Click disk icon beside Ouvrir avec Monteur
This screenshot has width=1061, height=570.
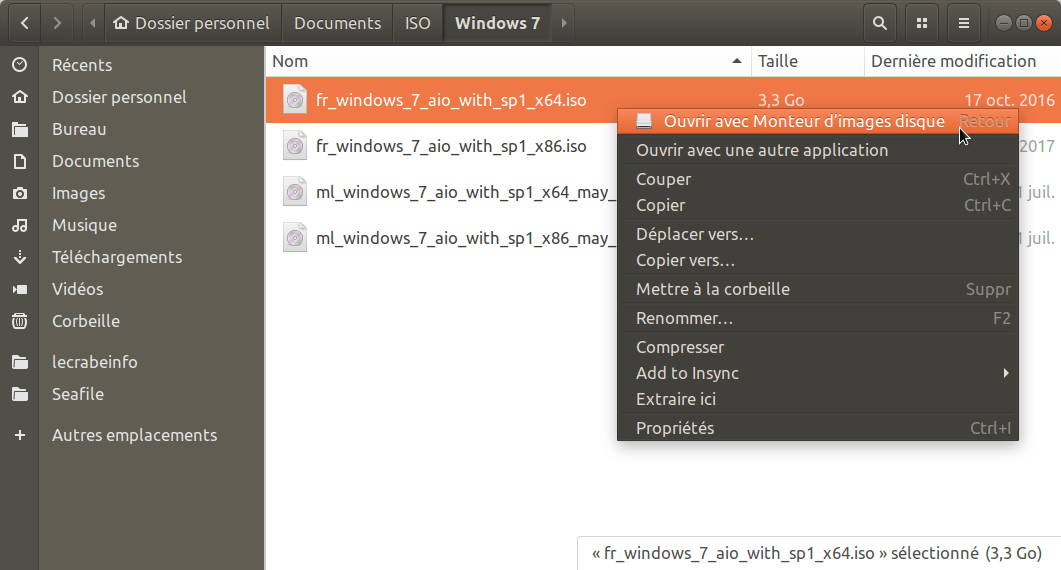[644, 121]
